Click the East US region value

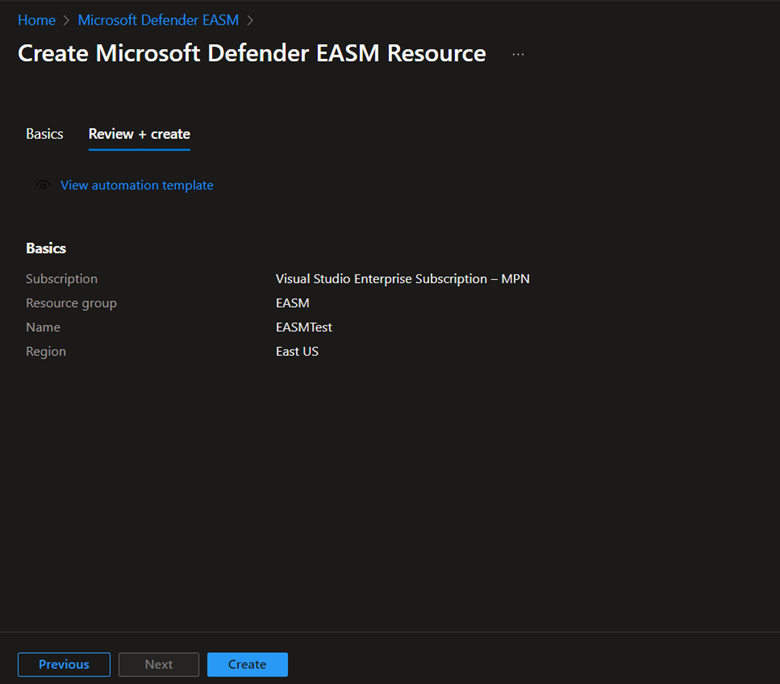[297, 352]
